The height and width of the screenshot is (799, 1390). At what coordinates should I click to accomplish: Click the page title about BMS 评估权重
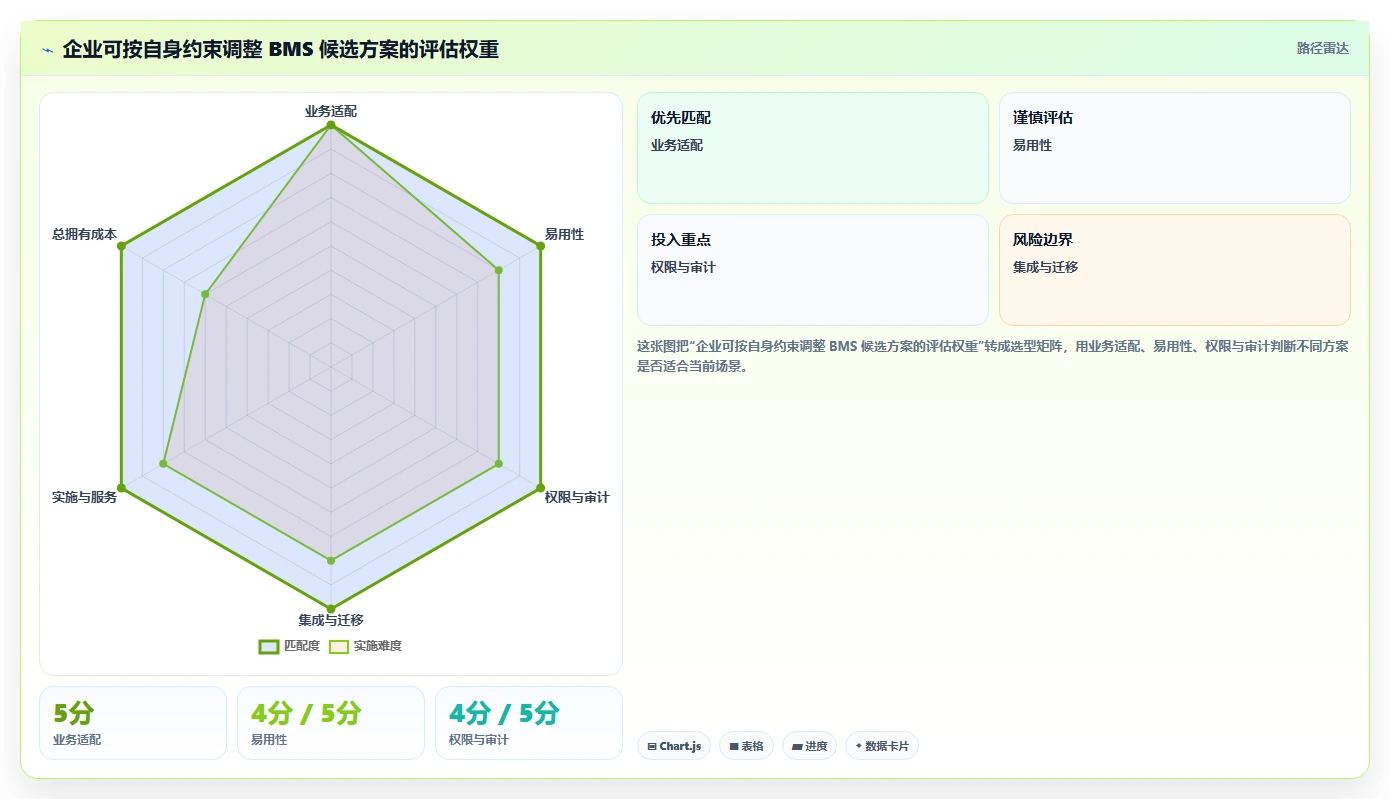tap(281, 49)
